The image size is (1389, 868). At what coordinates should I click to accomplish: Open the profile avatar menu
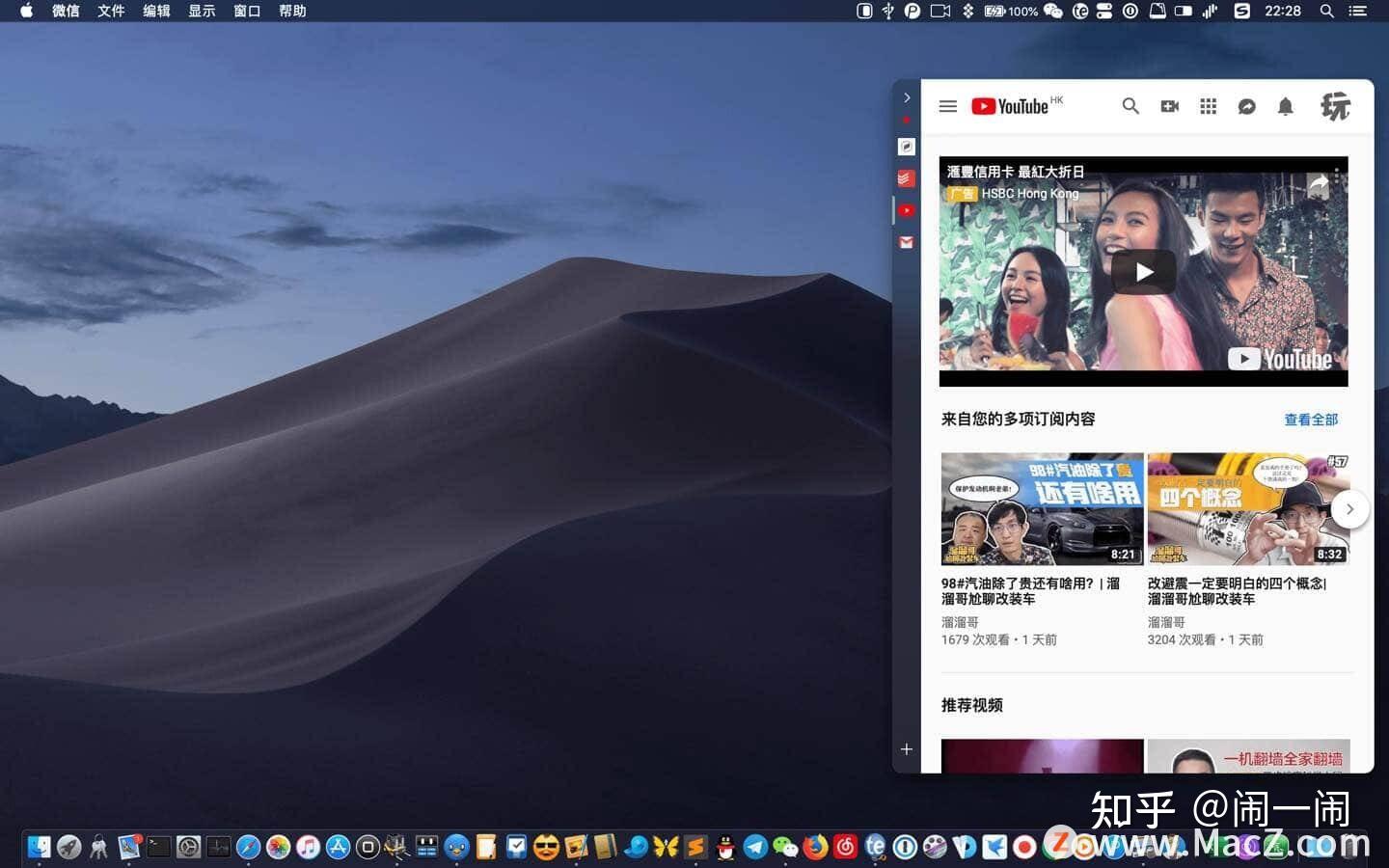pyautogui.click(x=1338, y=106)
